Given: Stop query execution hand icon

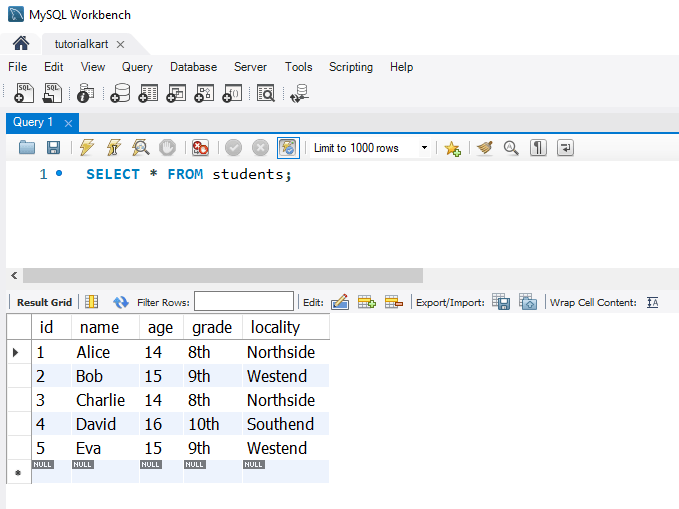Looking at the screenshot, I should pyautogui.click(x=167, y=148).
